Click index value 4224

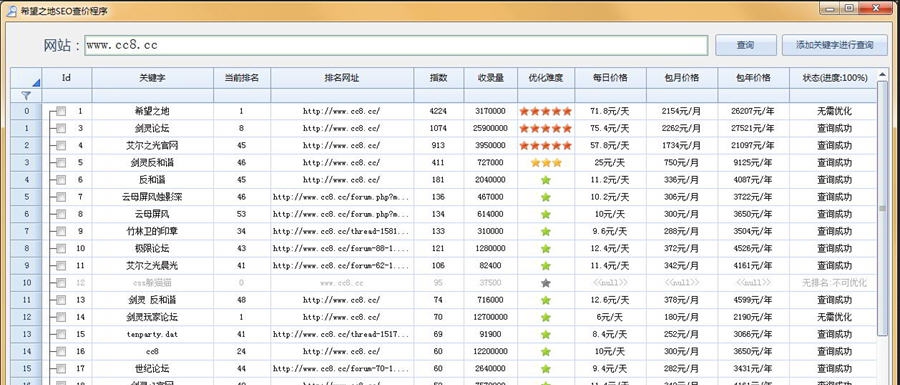[438, 111]
